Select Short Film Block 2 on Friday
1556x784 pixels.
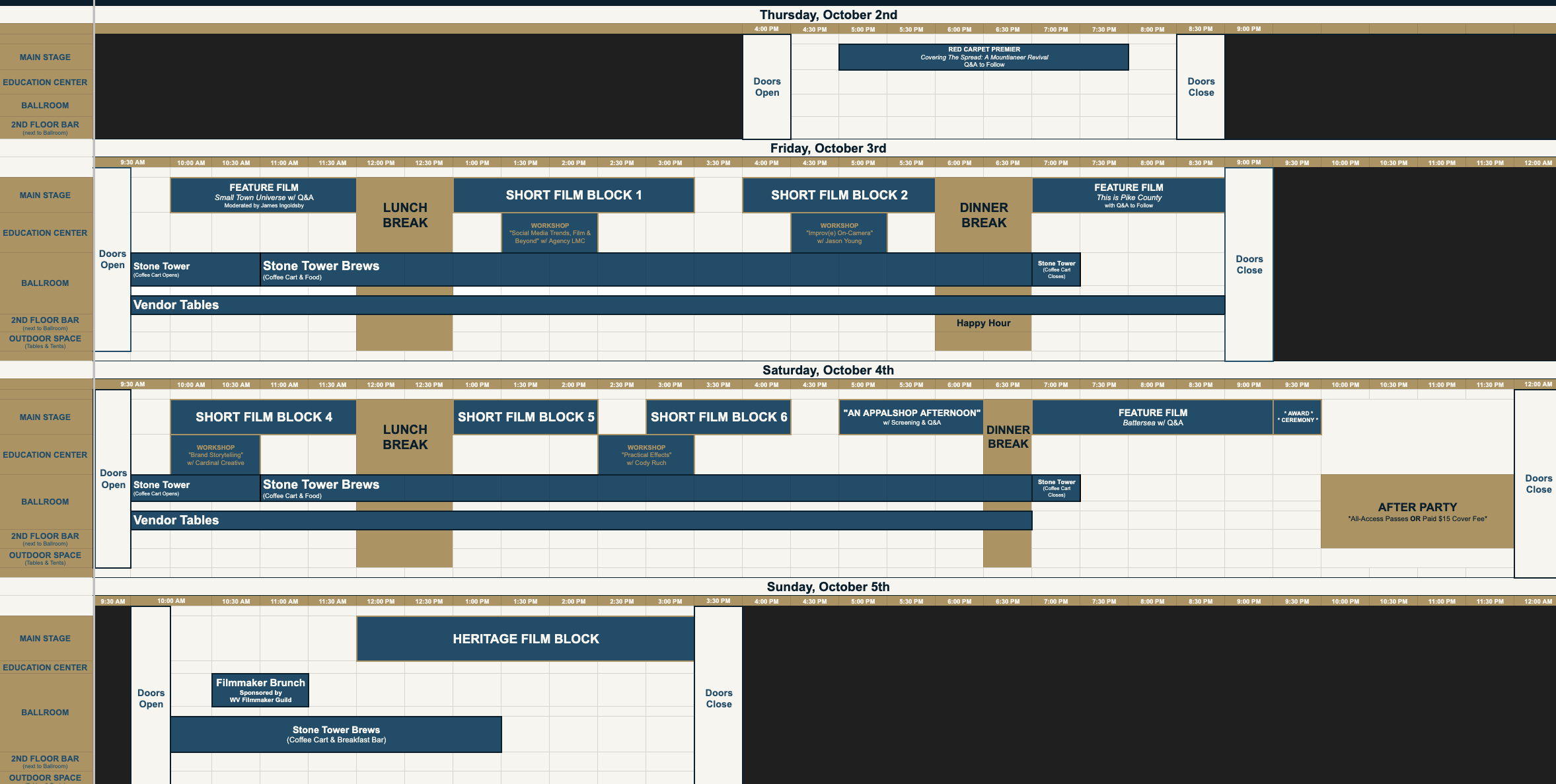pos(838,195)
